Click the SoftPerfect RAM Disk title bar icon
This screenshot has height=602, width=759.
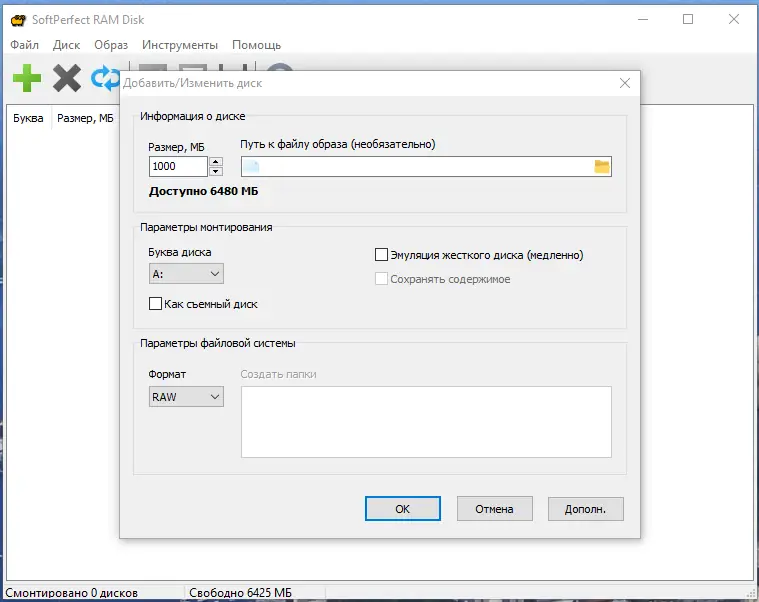pyautogui.click(x=18, y=20)
